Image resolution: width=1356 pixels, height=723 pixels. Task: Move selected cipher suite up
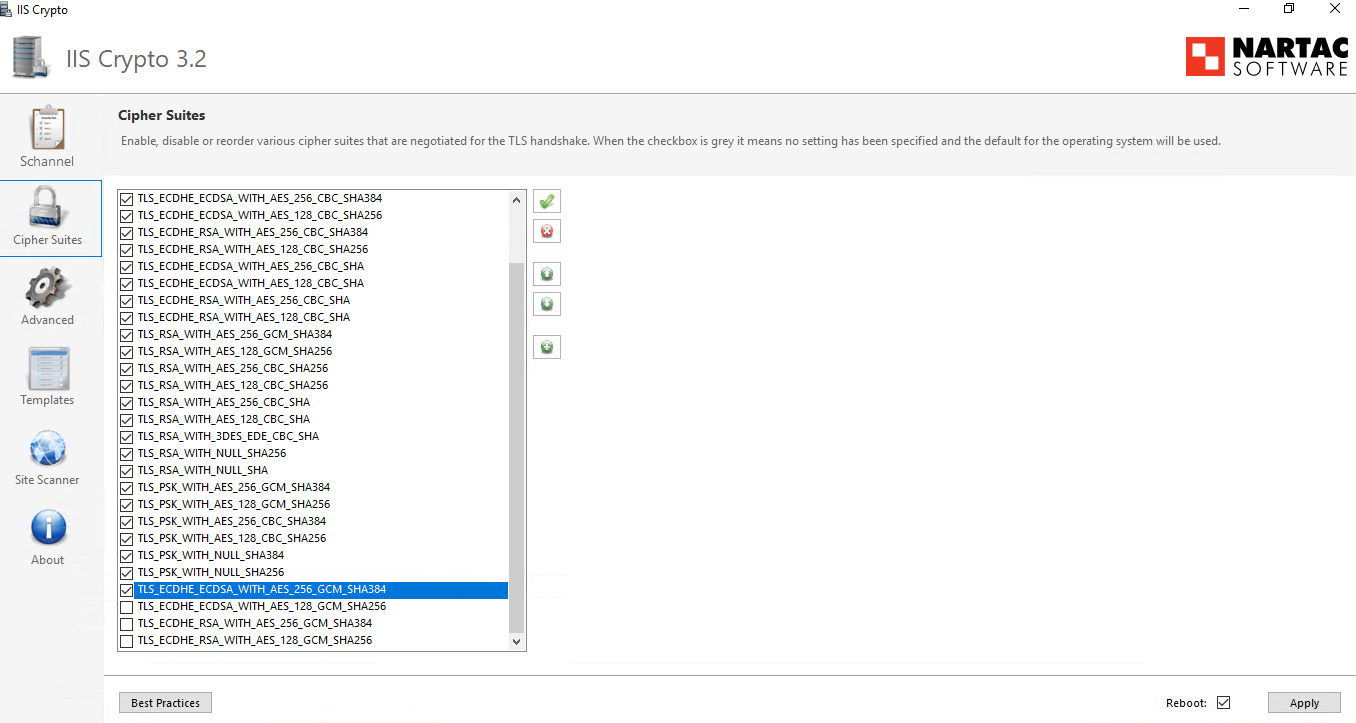(547, 274)
